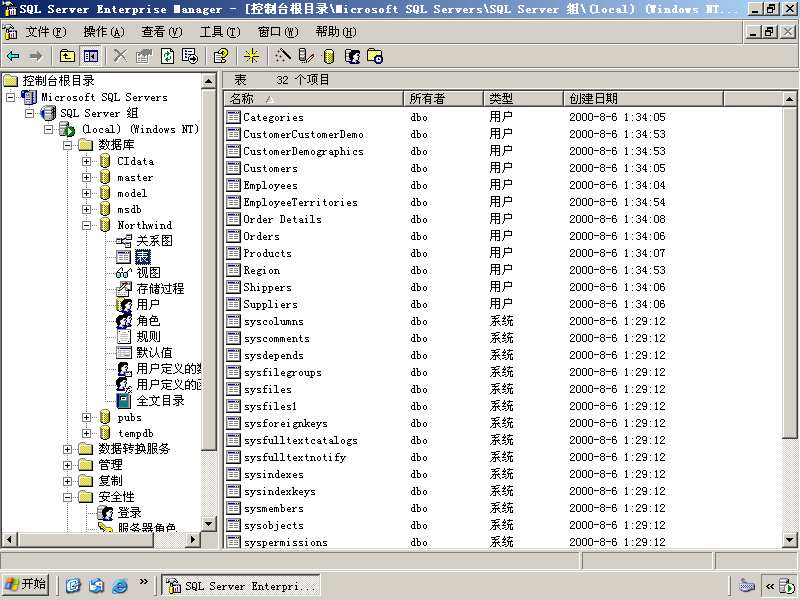The image size is (800, 600).
Task: Collapse the Northwind database
Action: [x=87, y=225]
